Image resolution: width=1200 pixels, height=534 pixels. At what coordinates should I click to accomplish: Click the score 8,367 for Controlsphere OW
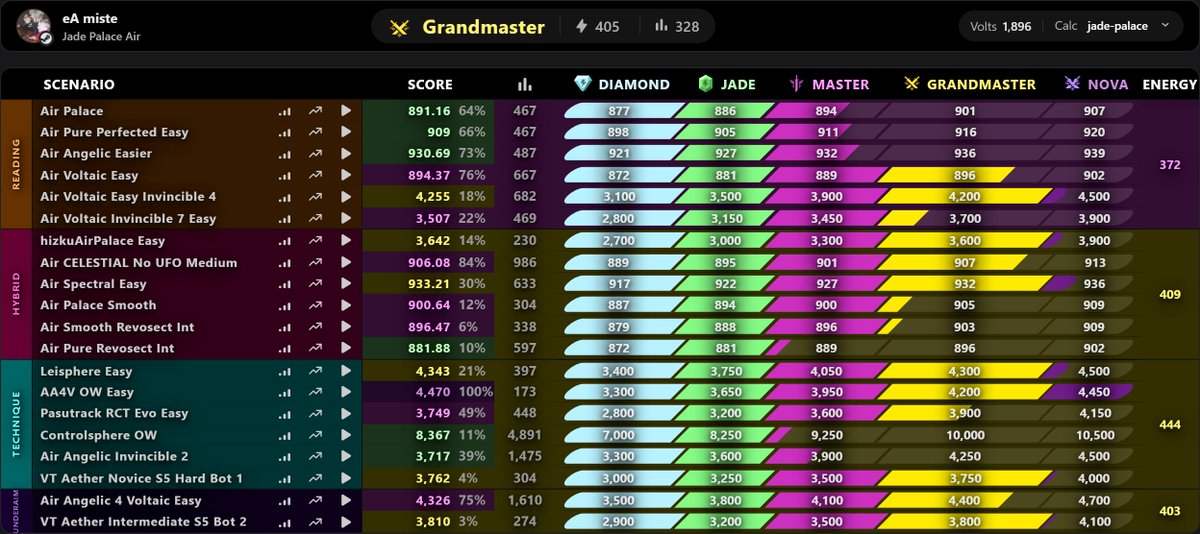point(433,435)
